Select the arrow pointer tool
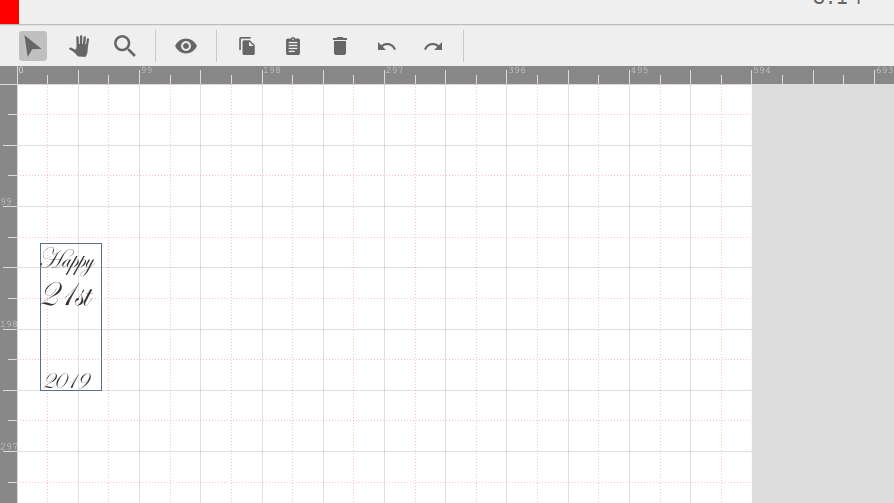The height and width of the screenshot is (503, 894). pos(33,46)
